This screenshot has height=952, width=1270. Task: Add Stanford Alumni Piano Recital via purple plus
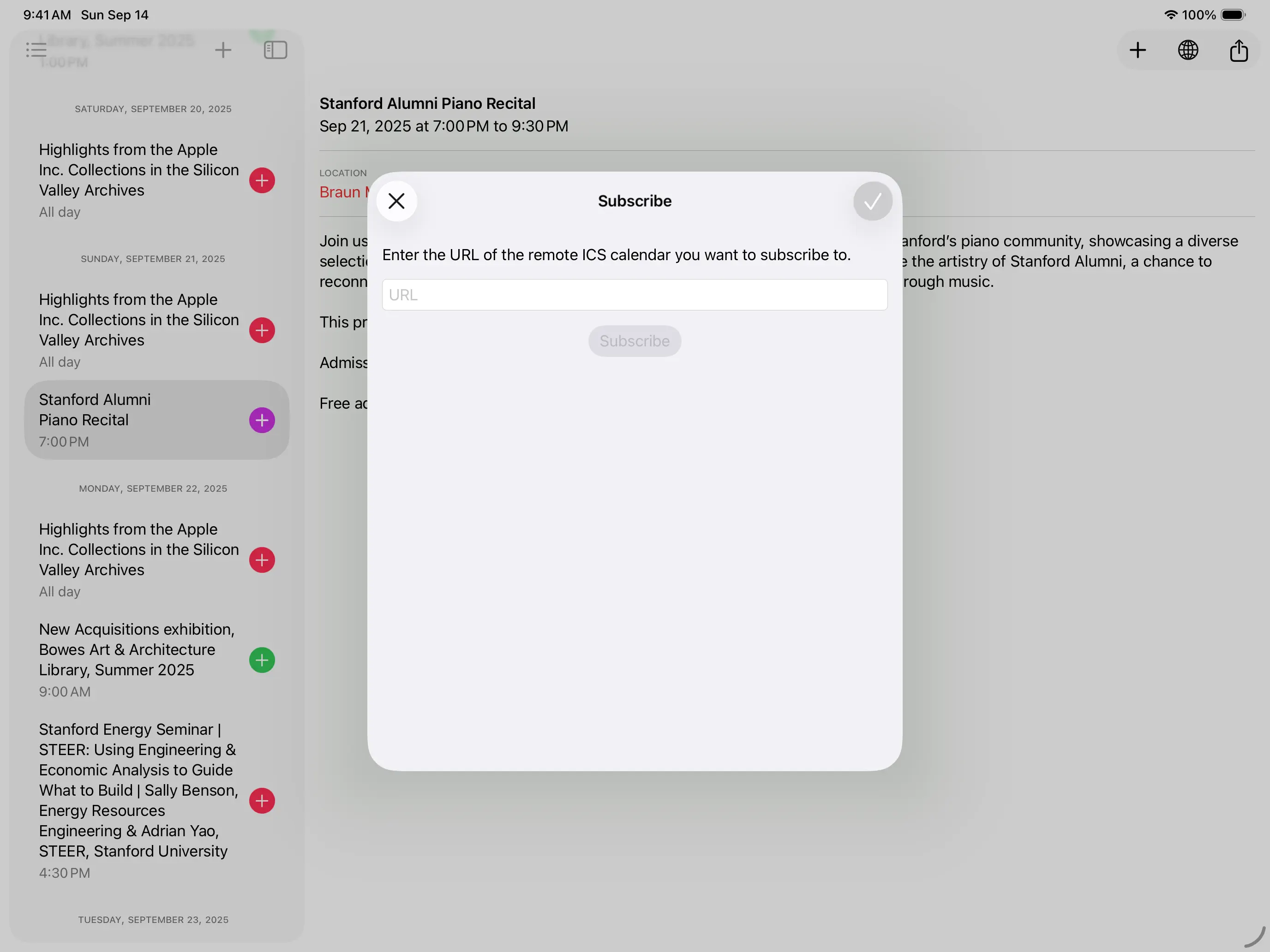pyautogui.click(x=262, y=420)
